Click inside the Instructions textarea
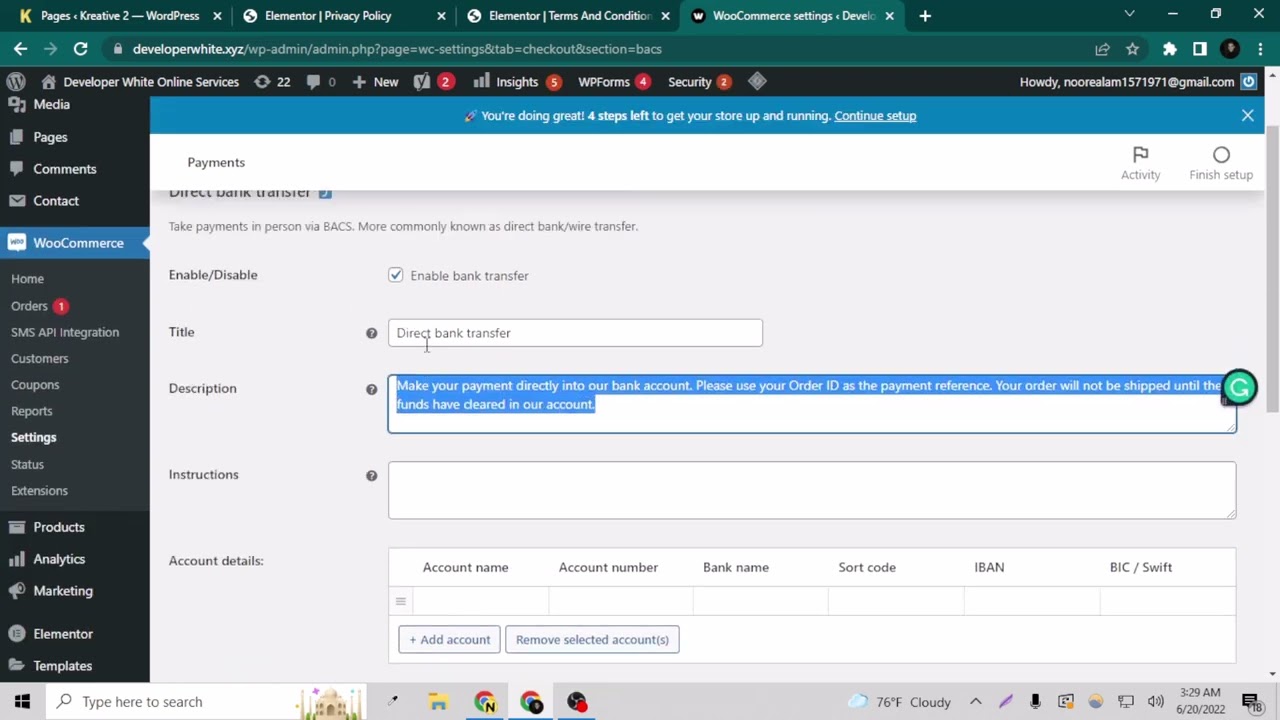Viewport: 1280px width, 720px height. point(812,491)
